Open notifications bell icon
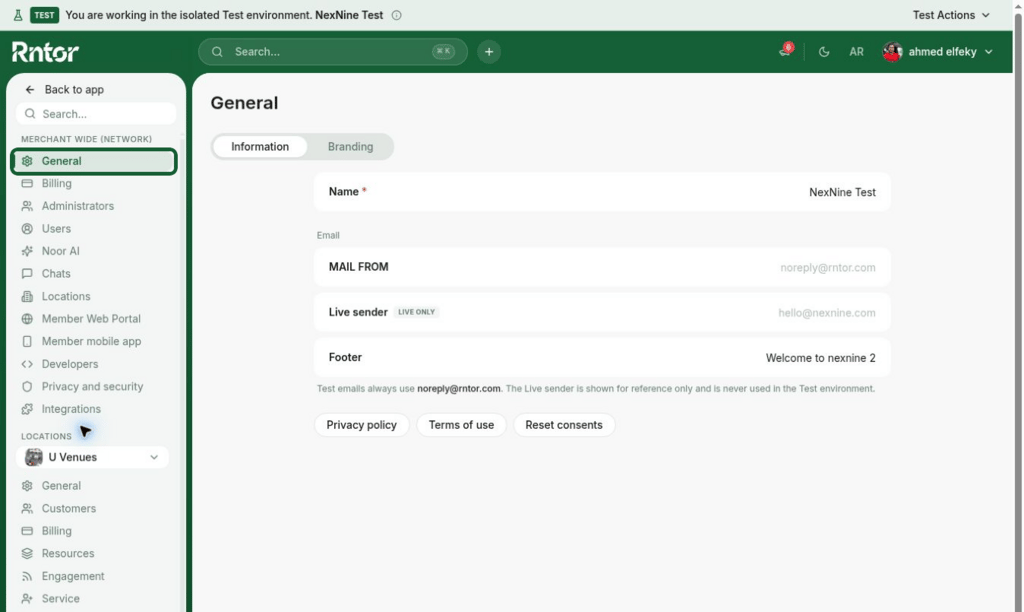Screen dimensions: 1024x612 point(786,51)
